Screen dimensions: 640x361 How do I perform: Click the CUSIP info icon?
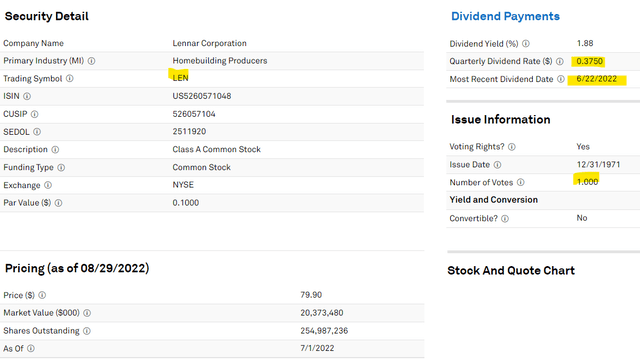pyautogui.click(x=35, y=114)
